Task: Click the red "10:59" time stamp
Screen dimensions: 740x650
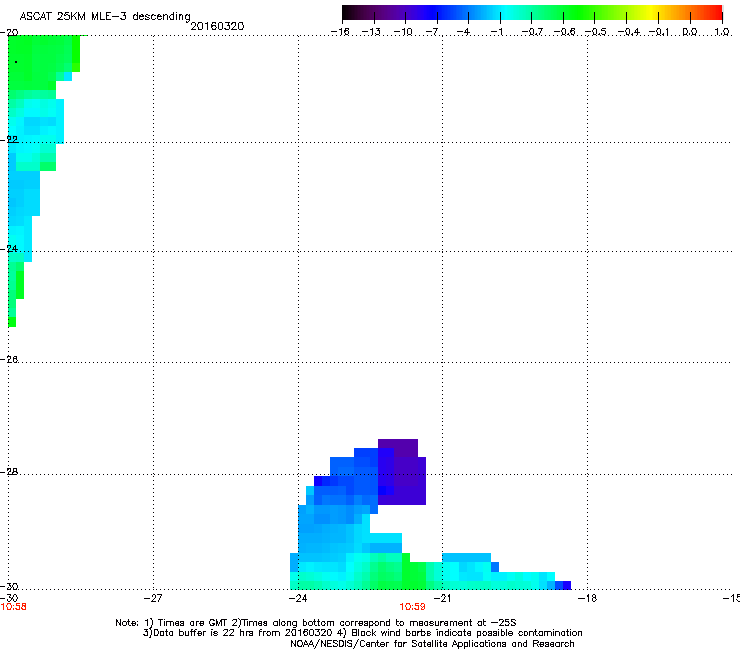Action: click(412, 607)
